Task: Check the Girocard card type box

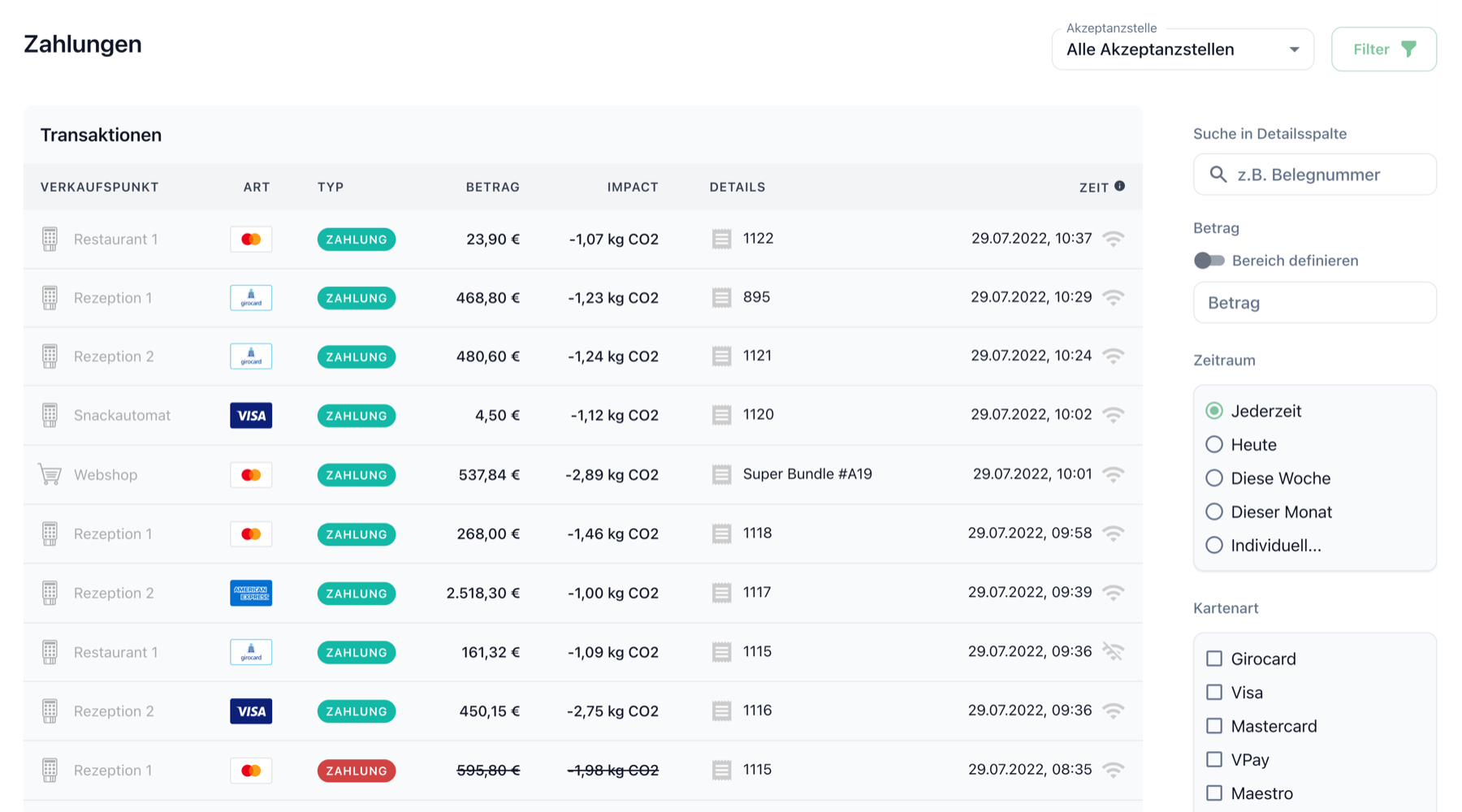Action: point(1214,659)
